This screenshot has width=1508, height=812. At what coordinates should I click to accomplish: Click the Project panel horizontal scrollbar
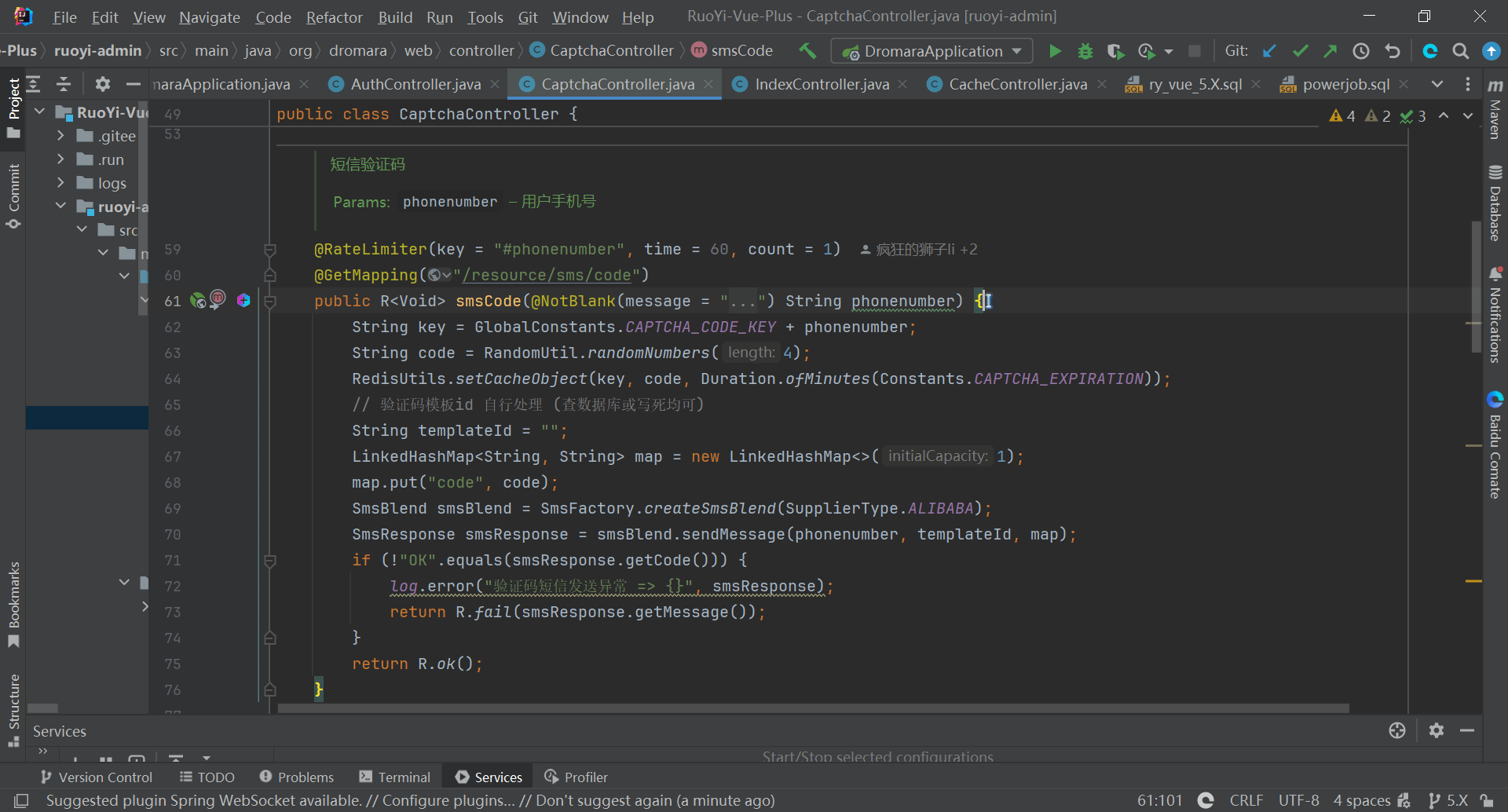click(42, 708)
